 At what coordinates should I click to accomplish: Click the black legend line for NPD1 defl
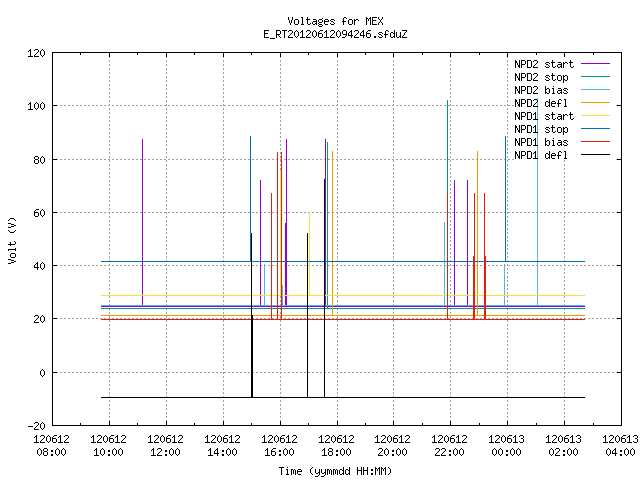(596, 155)
